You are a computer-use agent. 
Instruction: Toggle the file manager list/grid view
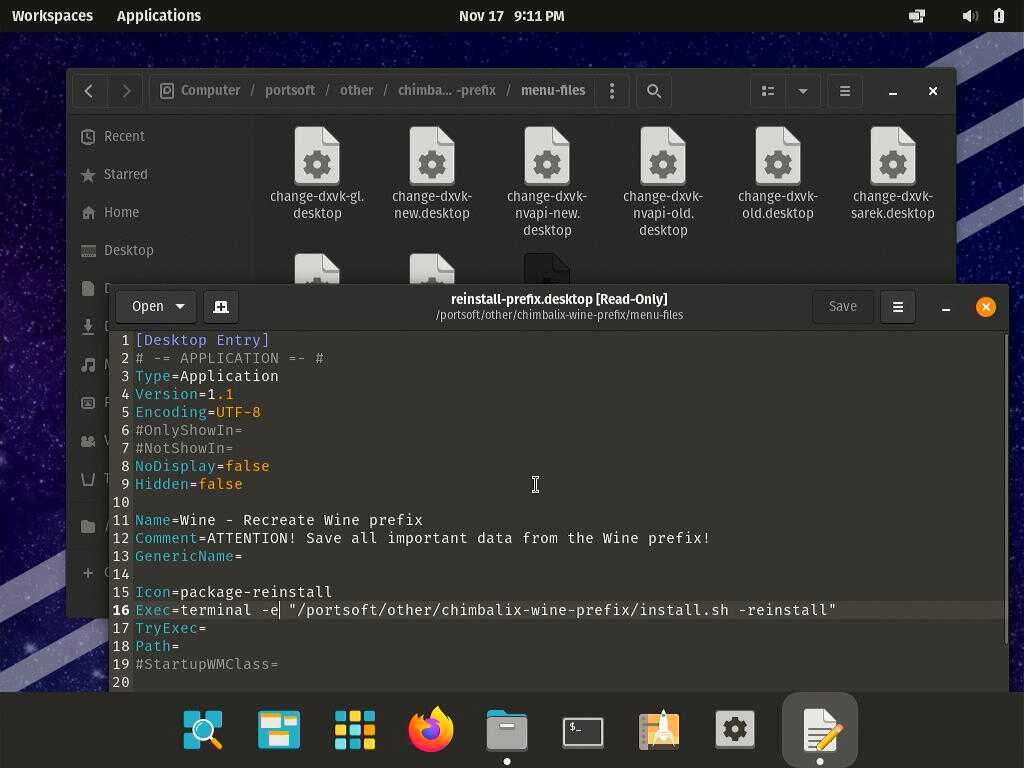768,91
